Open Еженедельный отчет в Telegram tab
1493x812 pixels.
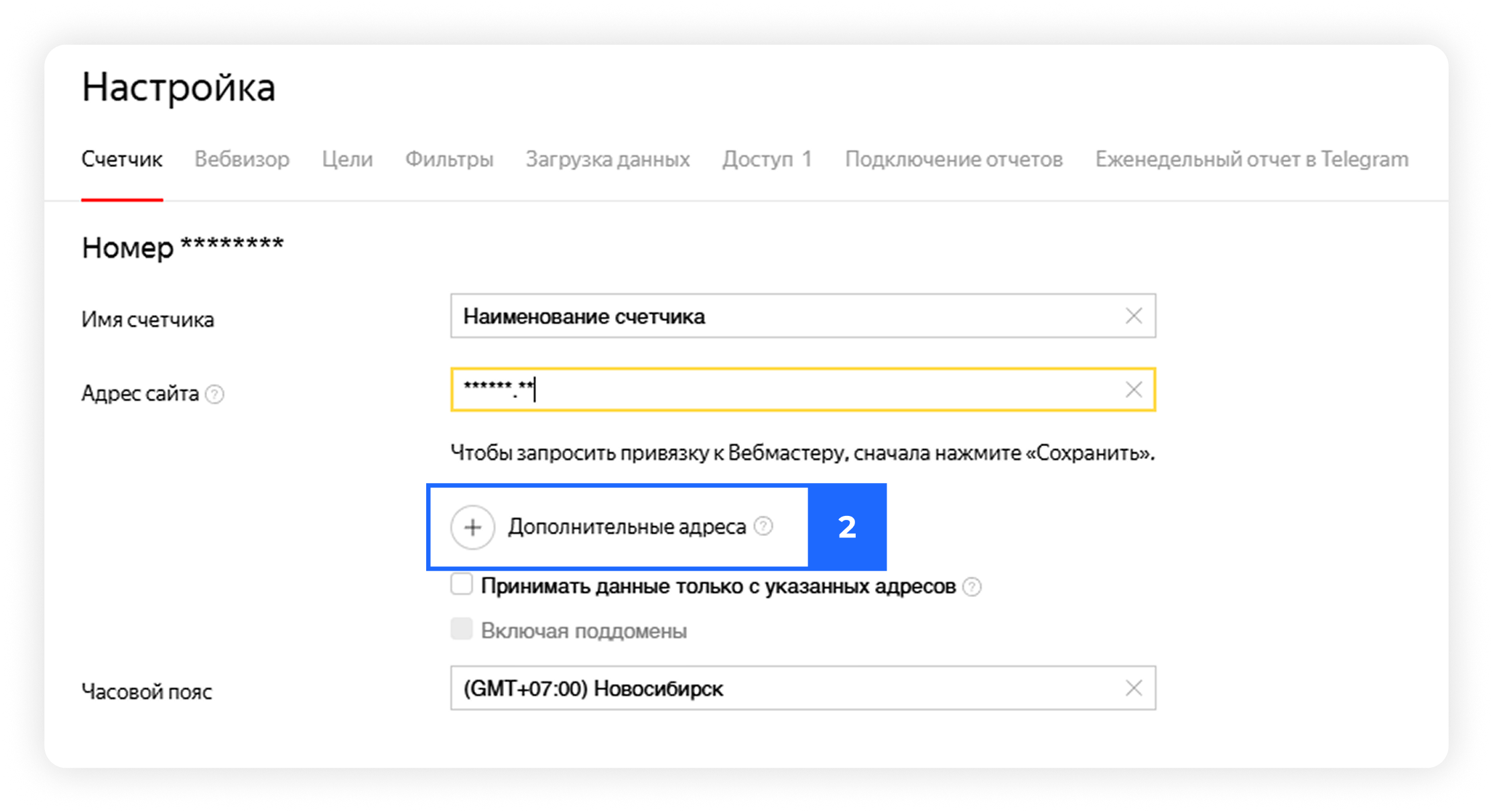(1252, 159)
